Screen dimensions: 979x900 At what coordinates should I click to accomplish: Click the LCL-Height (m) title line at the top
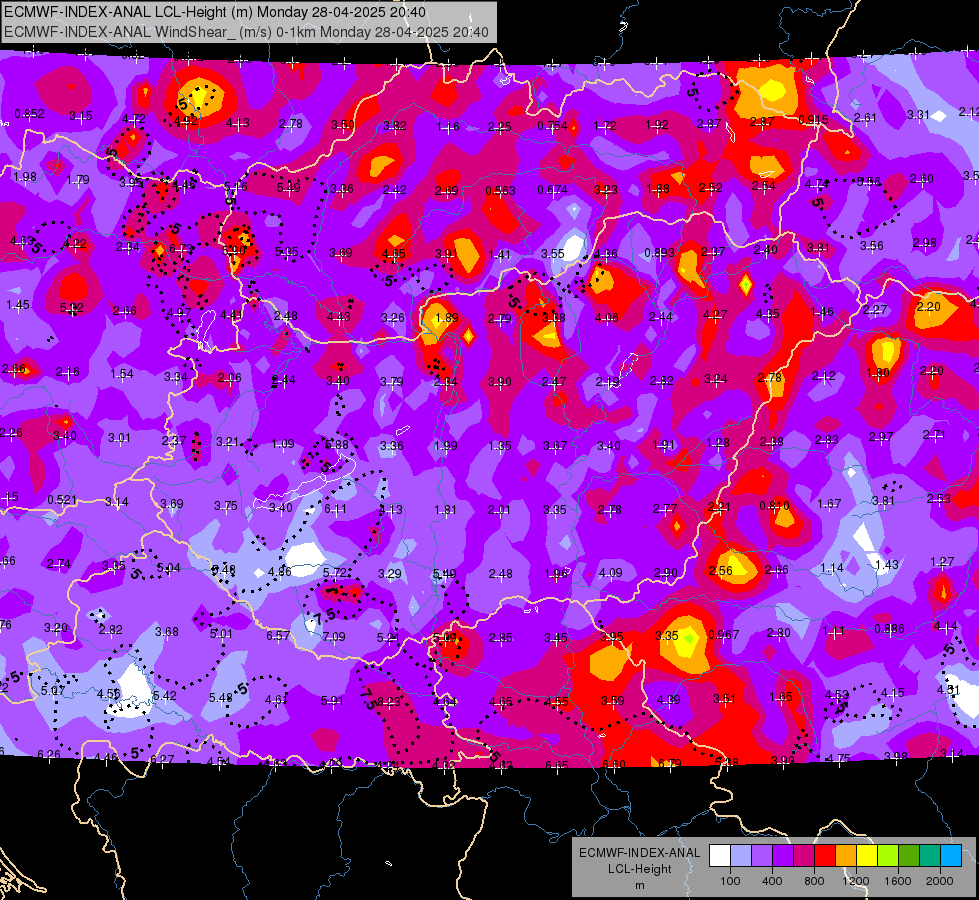(x=215, y=12)
